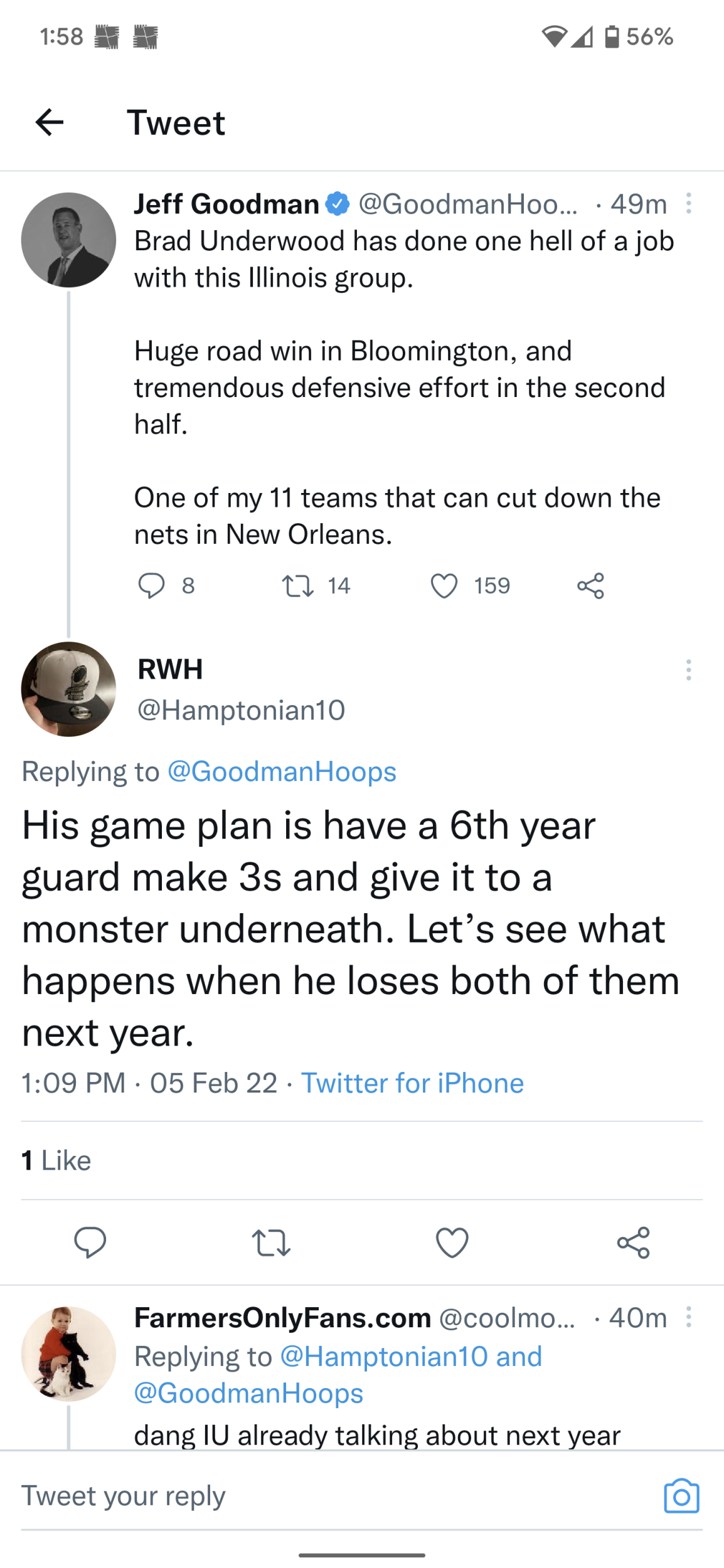Viewport: 724px width, 1568px height.
Task: Reply to RWH's tweet with comment icon
Action: coord(90,1242)
